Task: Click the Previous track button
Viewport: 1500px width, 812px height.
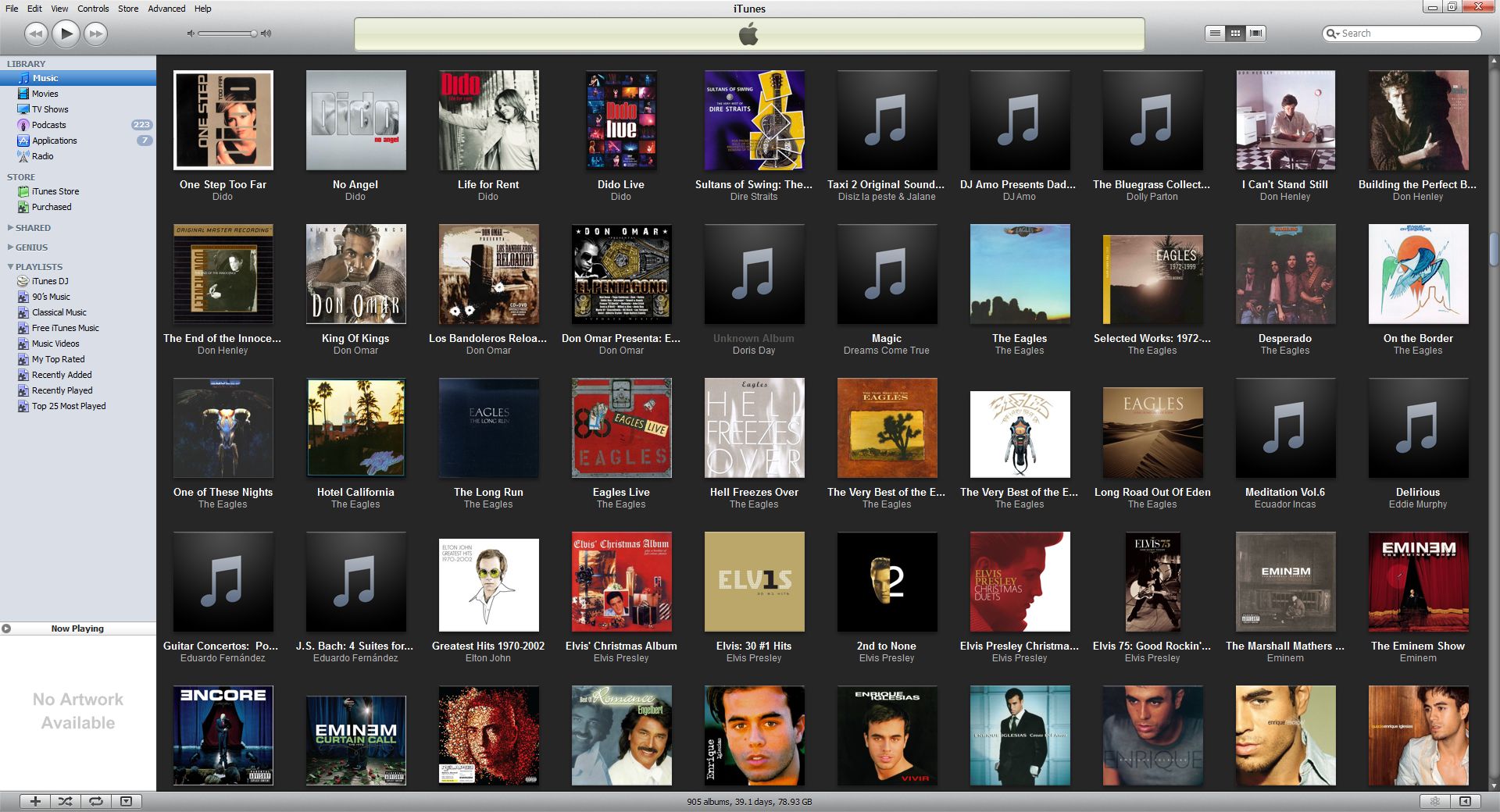Action: click(36, 34)
